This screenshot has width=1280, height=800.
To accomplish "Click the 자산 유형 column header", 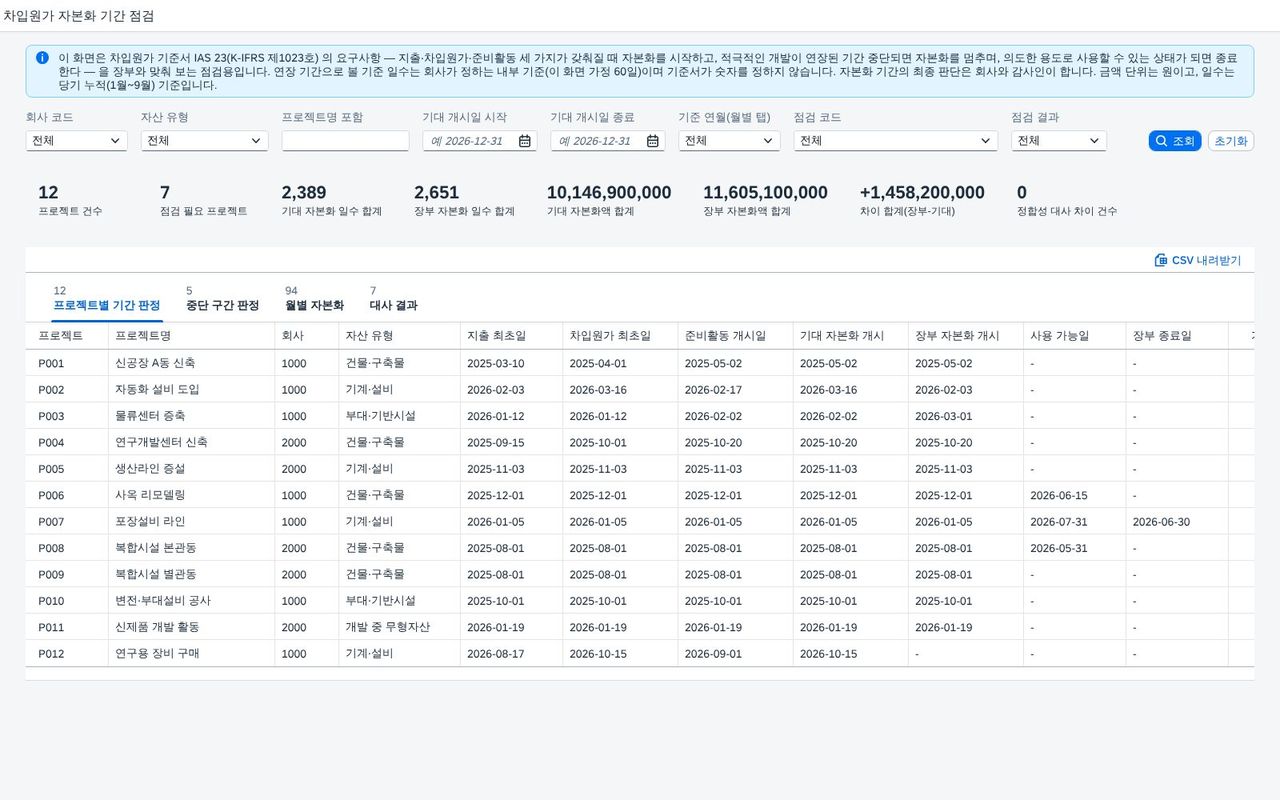I will coord(399,336).
